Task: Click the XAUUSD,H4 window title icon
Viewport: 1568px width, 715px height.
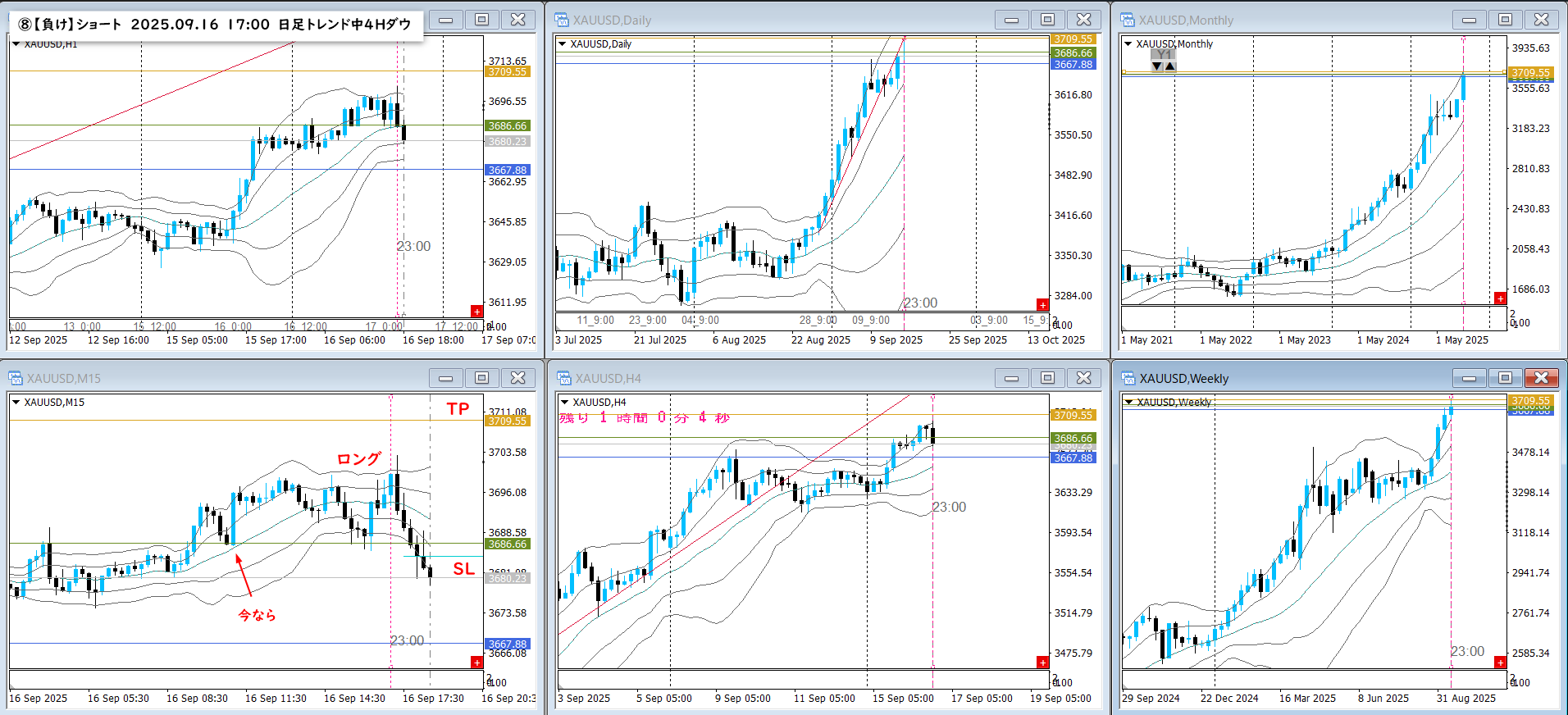Action: click(564, 378)
